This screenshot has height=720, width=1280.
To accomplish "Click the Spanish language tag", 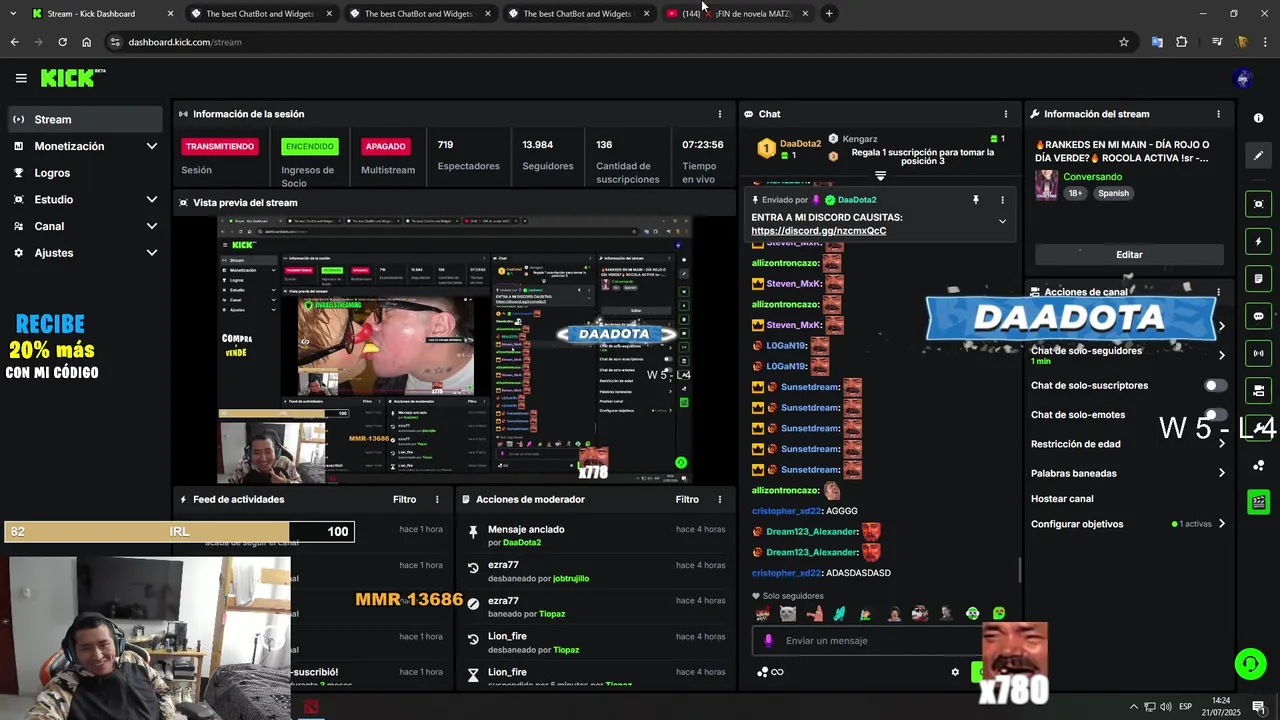I will [1113, 193].
